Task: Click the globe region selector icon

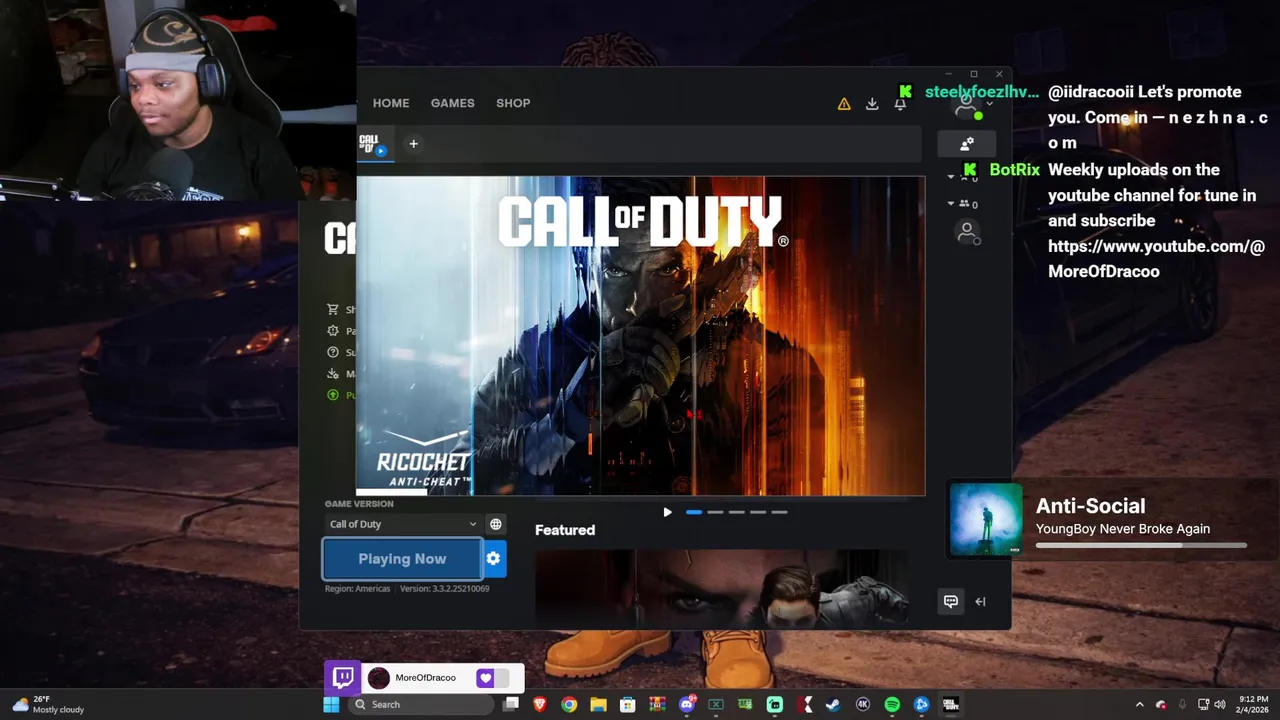Action: (495, 524)
